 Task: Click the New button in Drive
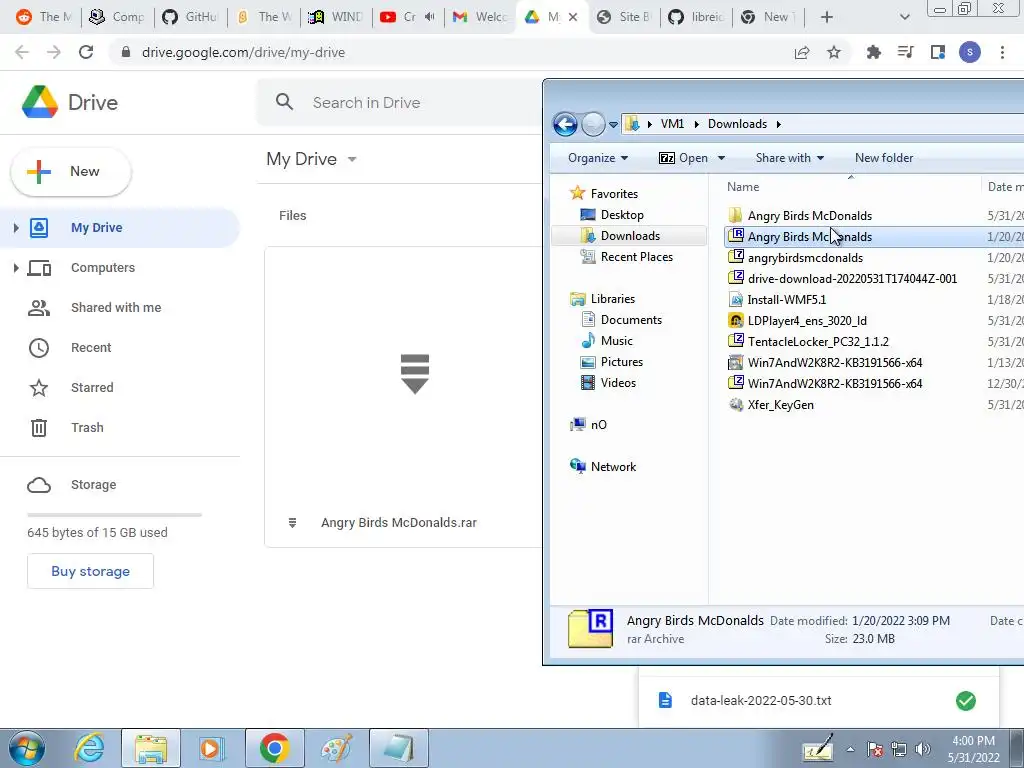coord(71,172)
